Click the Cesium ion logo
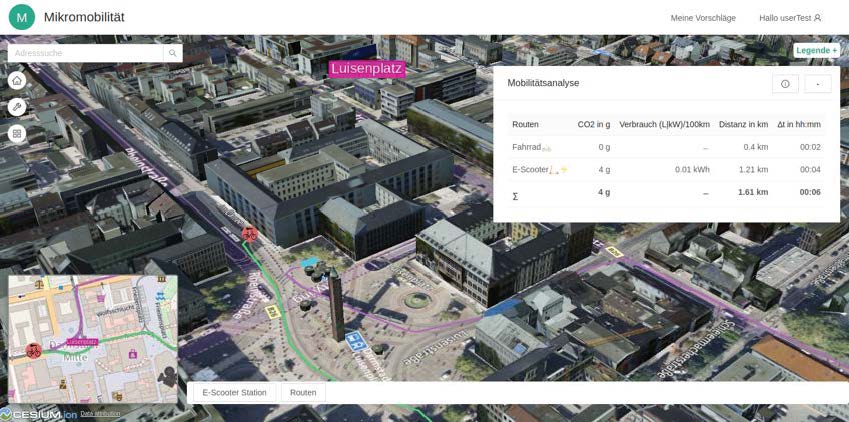Viewport: 849px width, 422px height. click(38, 415)
